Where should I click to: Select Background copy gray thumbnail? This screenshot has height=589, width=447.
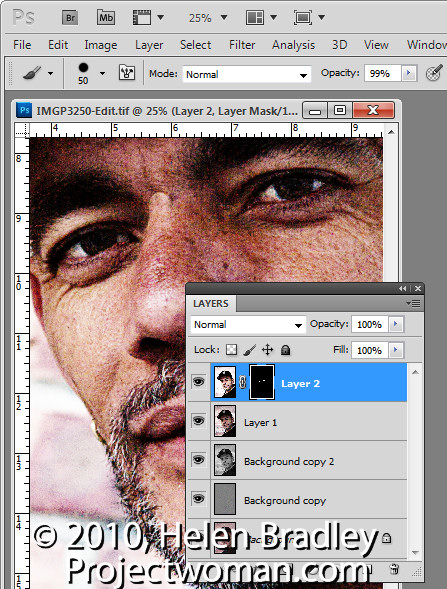[x=225, y=499]
